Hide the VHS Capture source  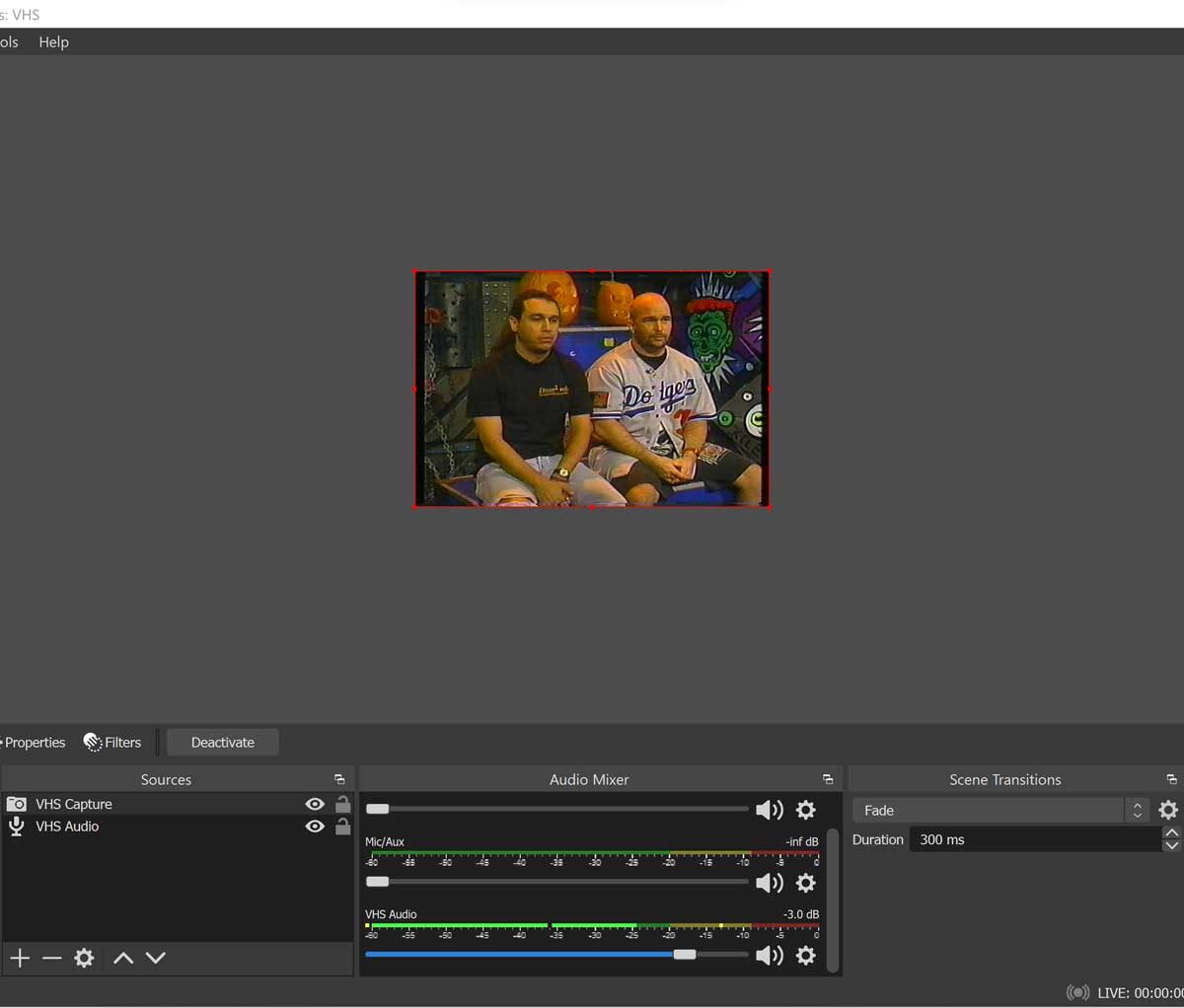click(x=315, y=804)
